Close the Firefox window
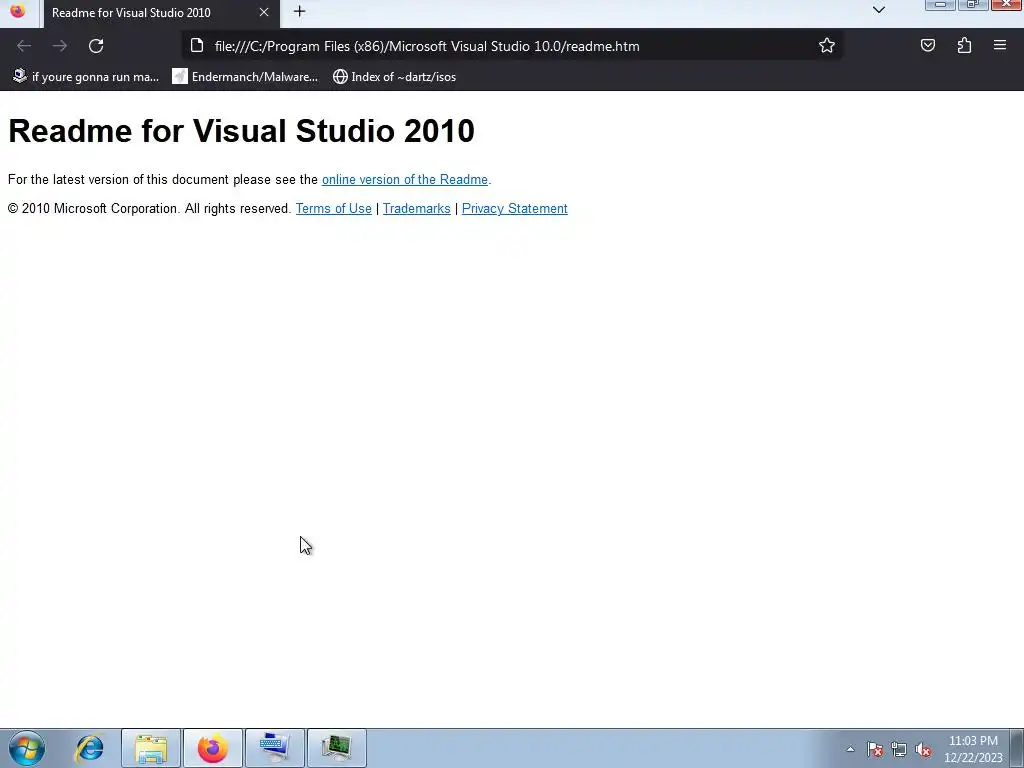Viewport: 1024px width, 768px height. pyautogui.click(x=1007, y=5)
